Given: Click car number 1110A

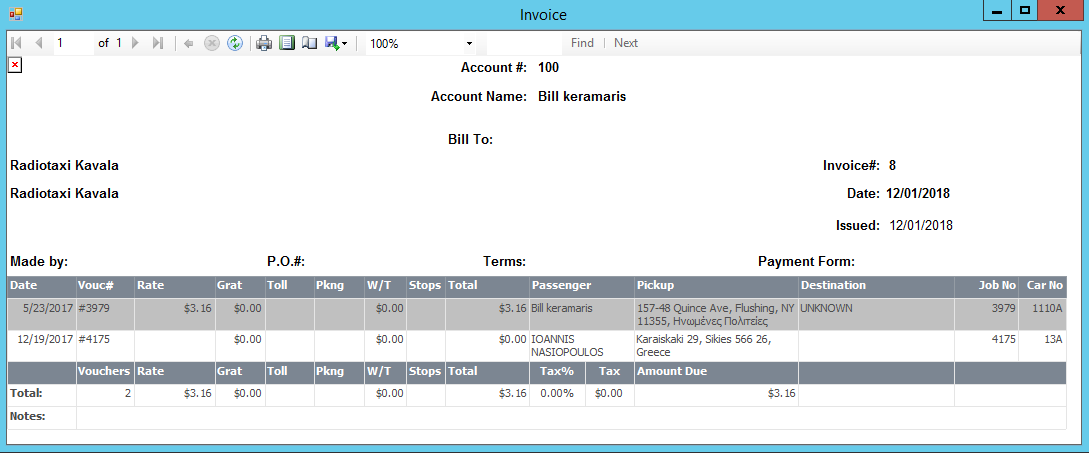Looking at the screenshot, I should click(x=1042, y=315).
